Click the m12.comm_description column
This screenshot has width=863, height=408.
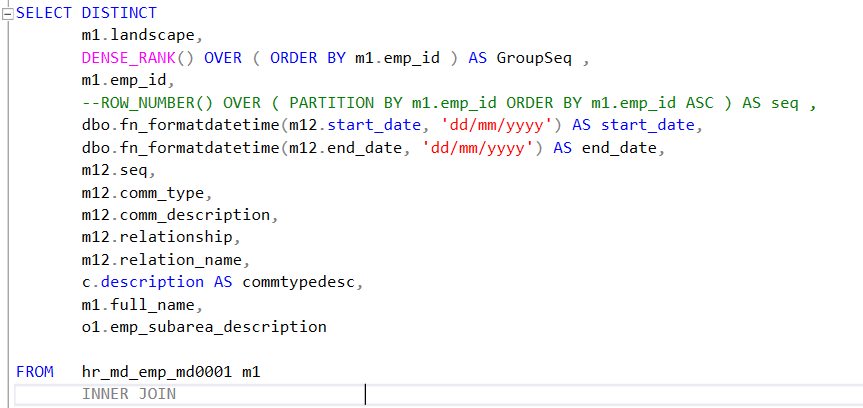click(x=176, y=215)
